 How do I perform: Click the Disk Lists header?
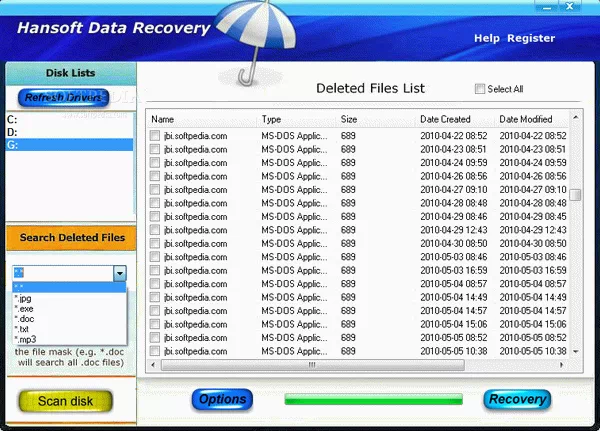[71, 73]
